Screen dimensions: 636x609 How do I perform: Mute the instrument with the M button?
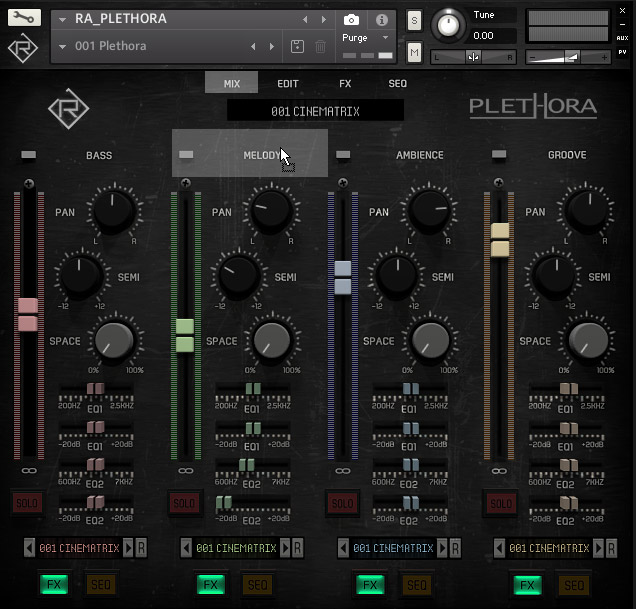(414, 50)
